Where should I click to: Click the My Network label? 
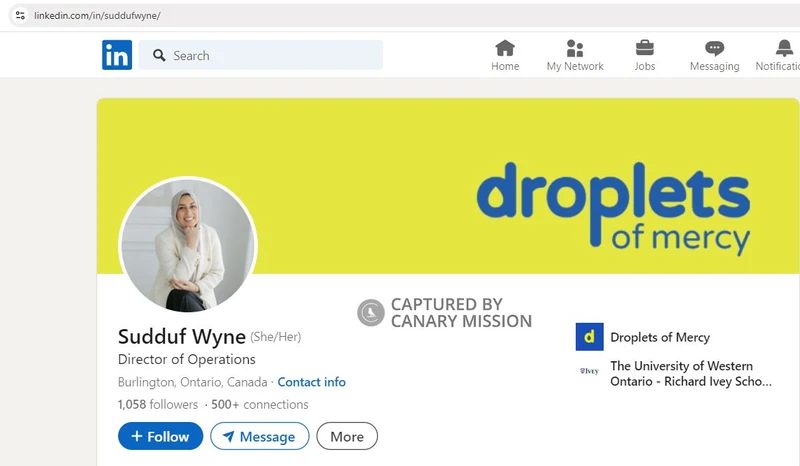[575, 66]
